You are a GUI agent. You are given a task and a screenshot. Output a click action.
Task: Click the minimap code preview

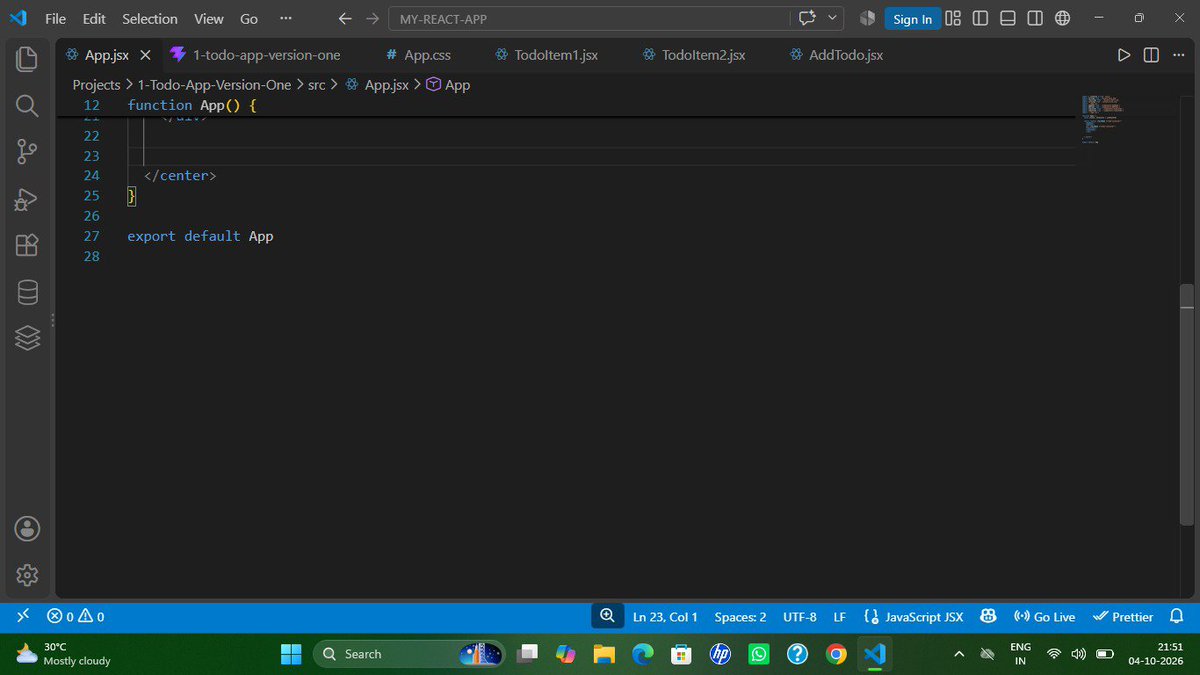1102,119
